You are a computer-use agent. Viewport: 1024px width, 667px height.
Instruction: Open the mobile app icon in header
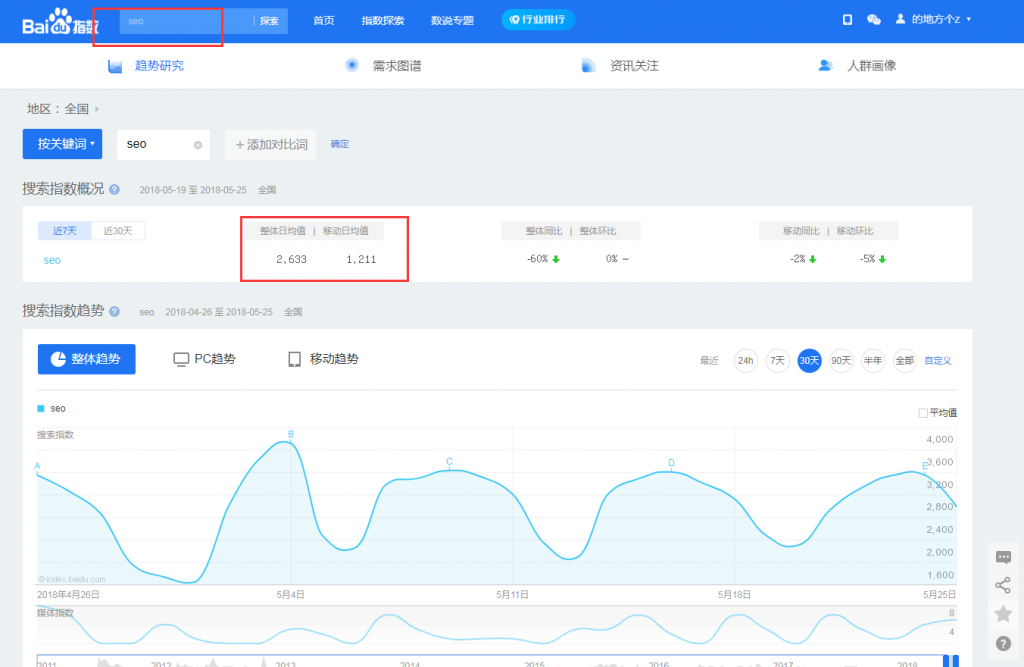(x=847, y=20)
